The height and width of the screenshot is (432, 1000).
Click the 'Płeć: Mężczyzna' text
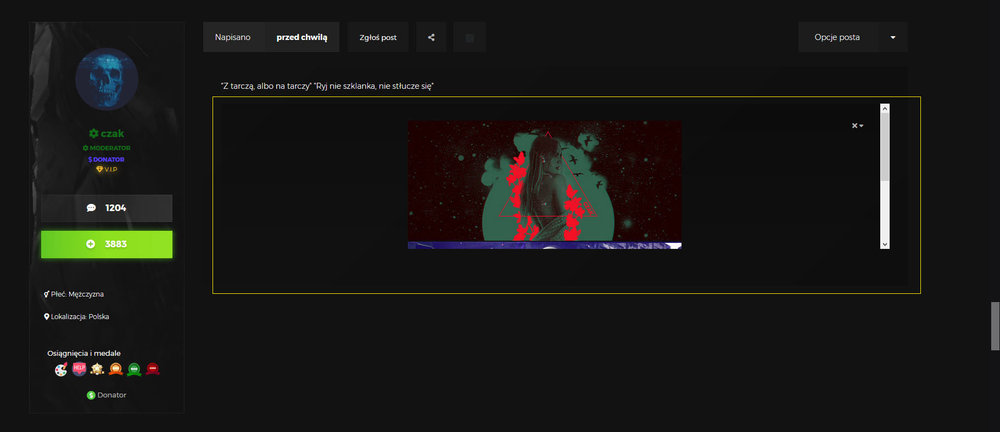click(x=77, y=294)
